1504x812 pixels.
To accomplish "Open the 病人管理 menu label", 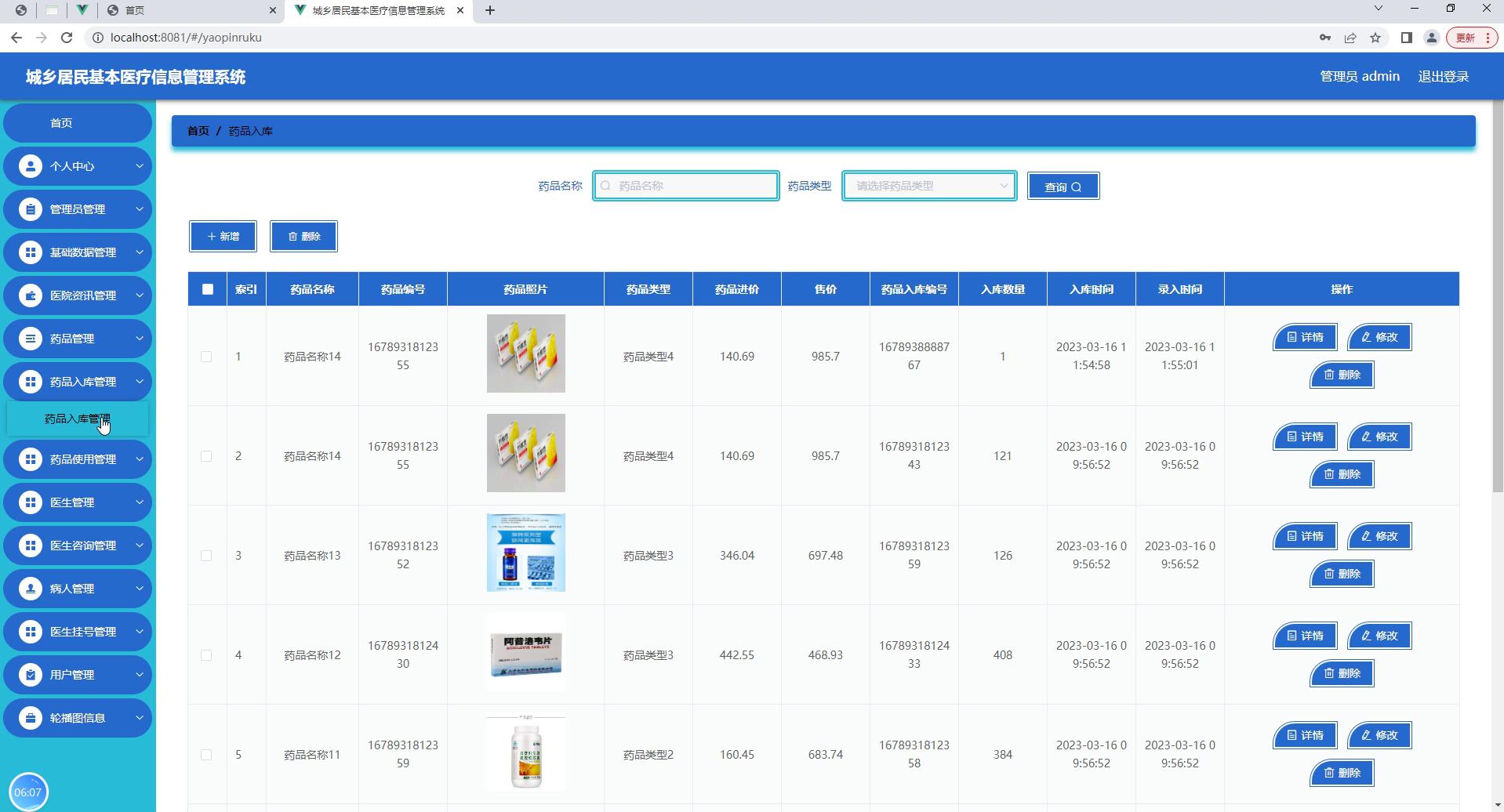I will point(72,589).
